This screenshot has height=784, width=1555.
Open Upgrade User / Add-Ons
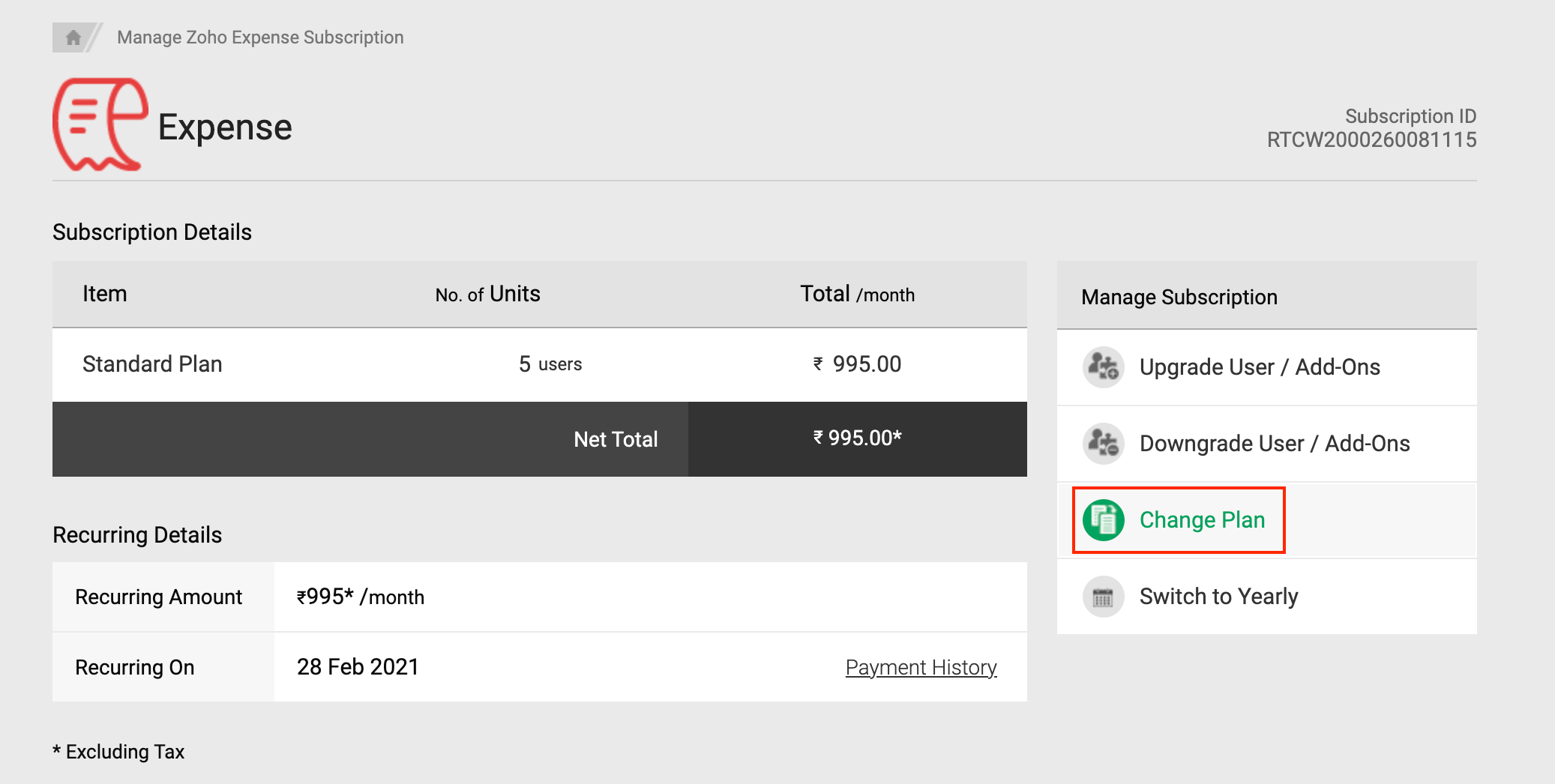1260,367
